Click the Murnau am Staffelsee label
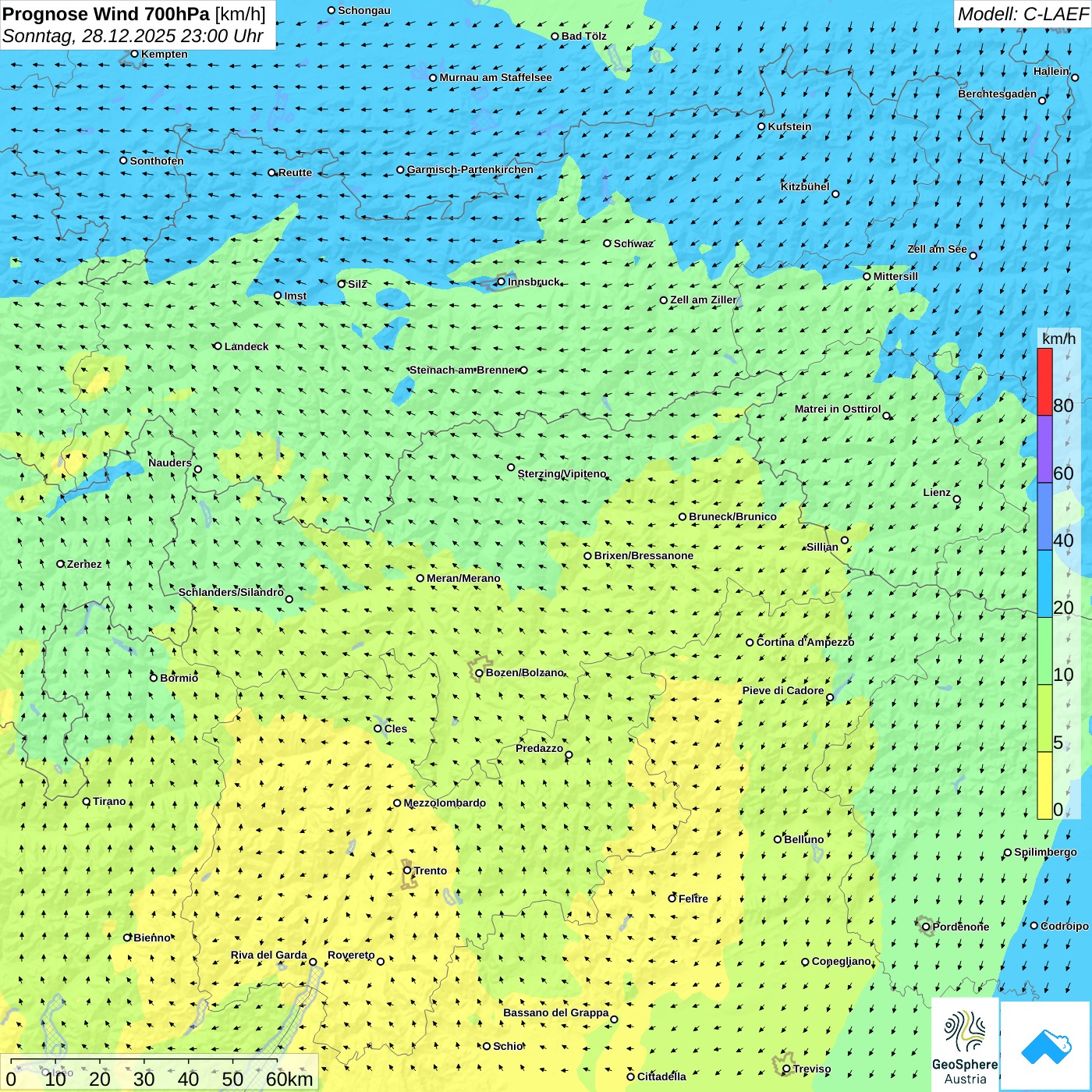Screen dimensions: 1092x1092 pyautogui.click(x=495, y=77)
